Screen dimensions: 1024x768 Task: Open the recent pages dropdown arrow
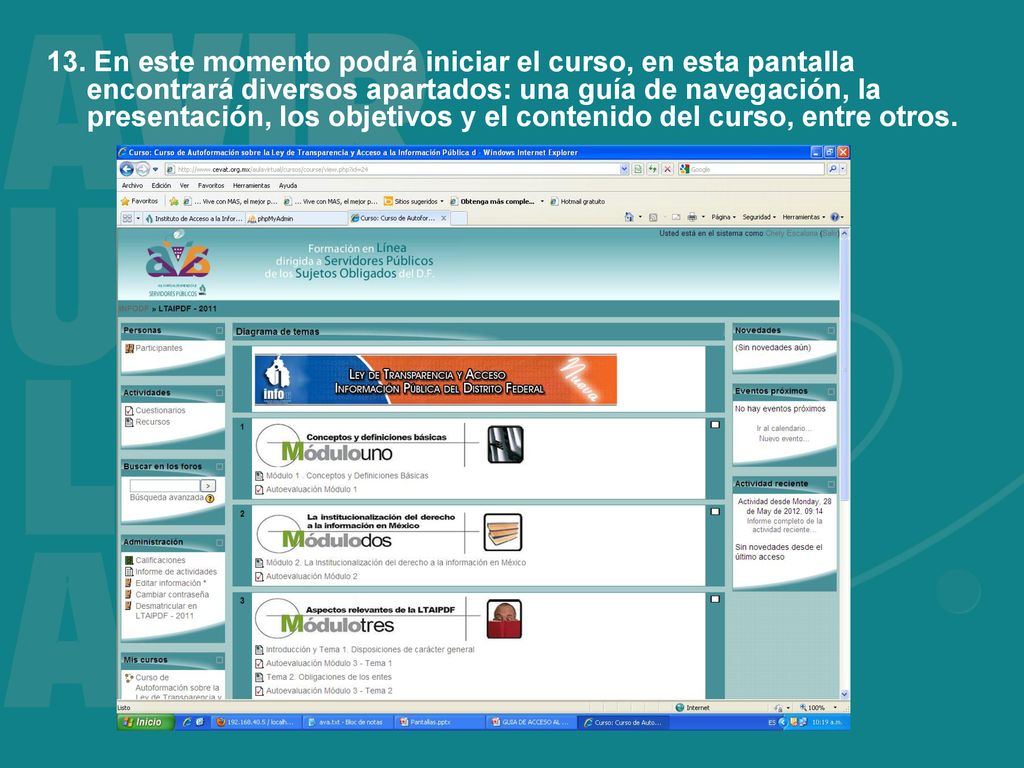click(x=155, y=169)
